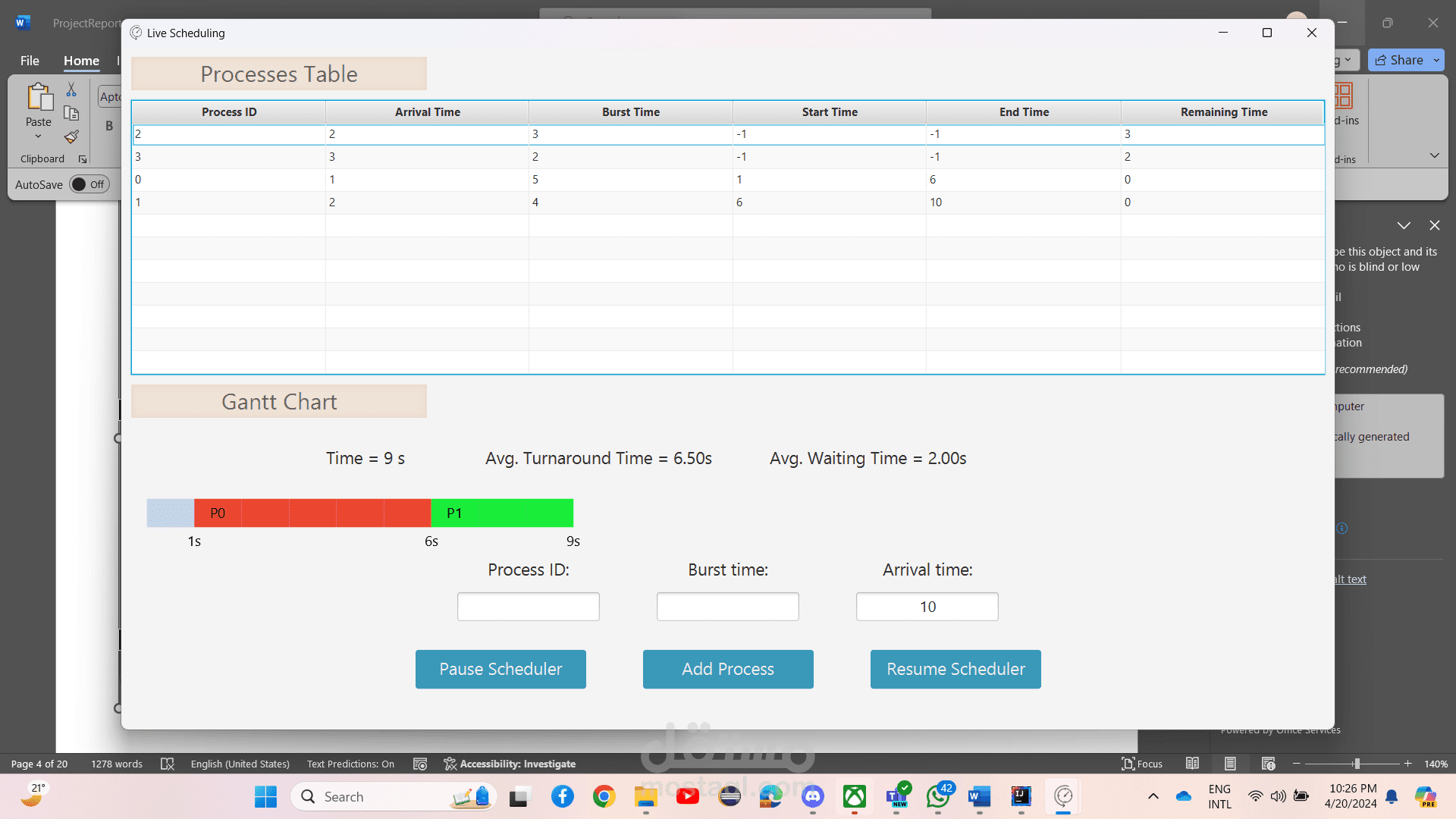Select the table row with Process ID 3

point(728,157)
